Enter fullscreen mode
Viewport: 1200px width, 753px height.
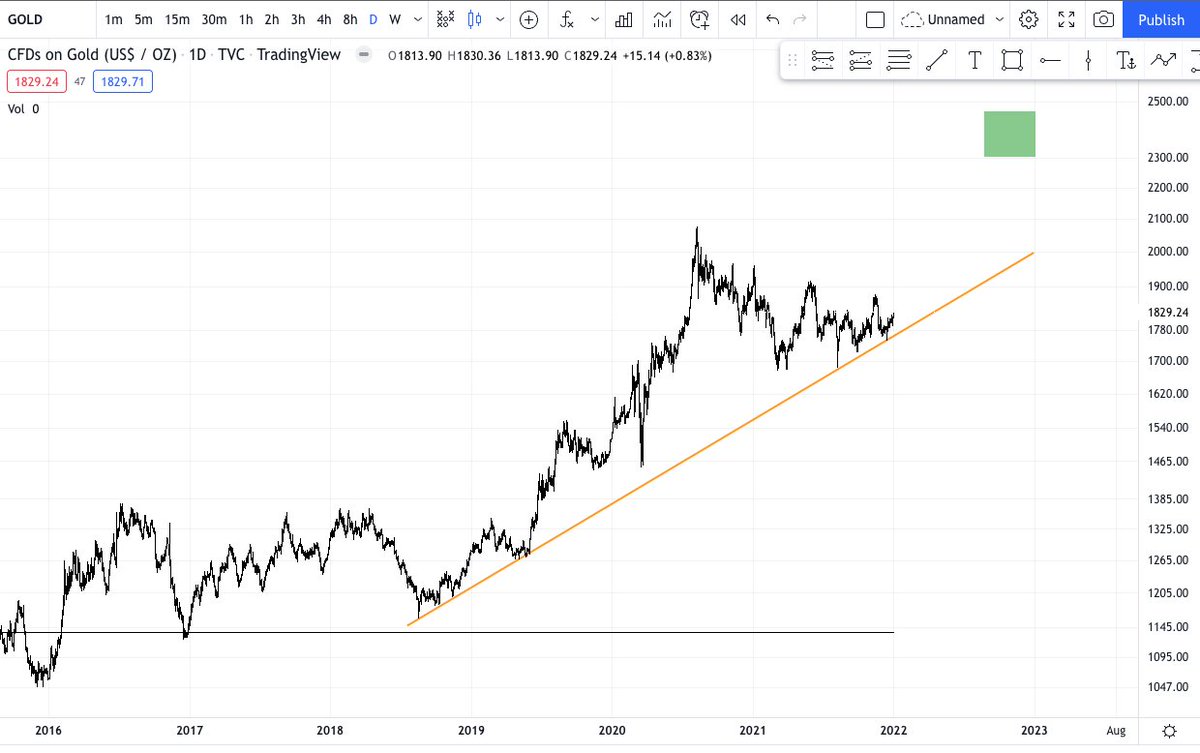[x=1066, y=19]
